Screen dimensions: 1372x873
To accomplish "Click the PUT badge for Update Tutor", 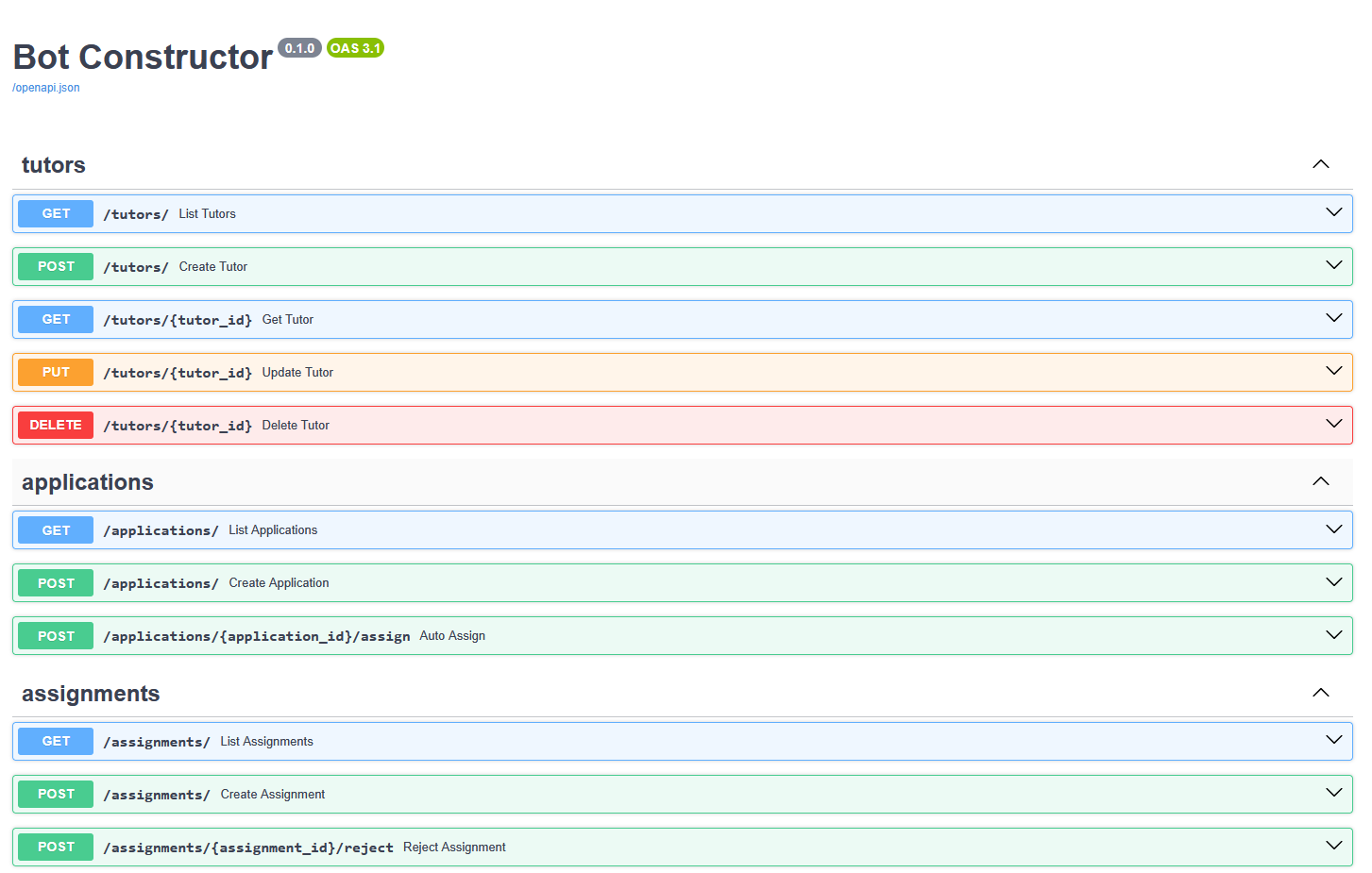I will [x=56, y=373].
